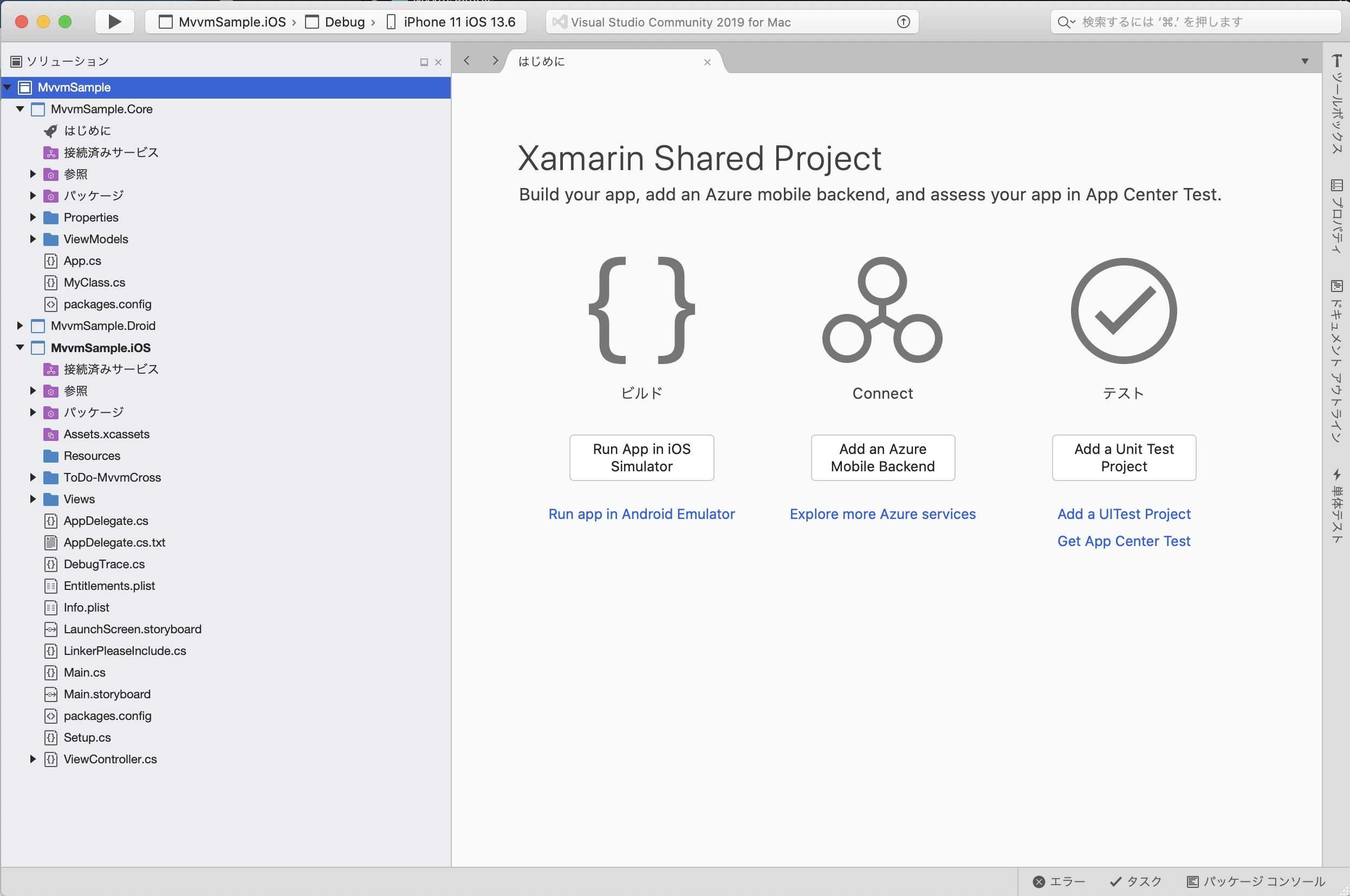Click the Connect nodes icon
This screenshot has height=896, width=1350.
882,310
